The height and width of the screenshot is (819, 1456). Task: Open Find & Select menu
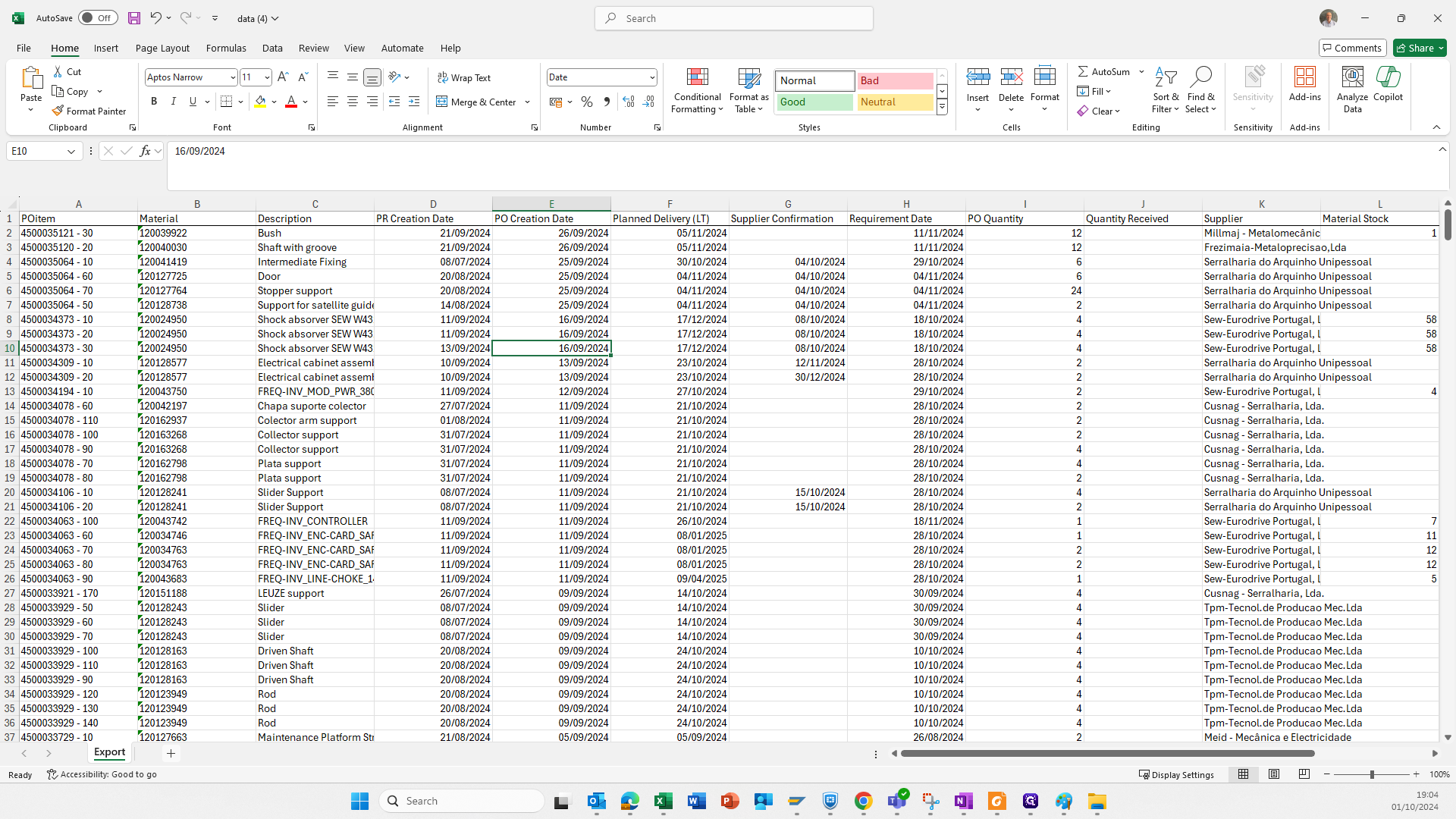(1200, 90)
